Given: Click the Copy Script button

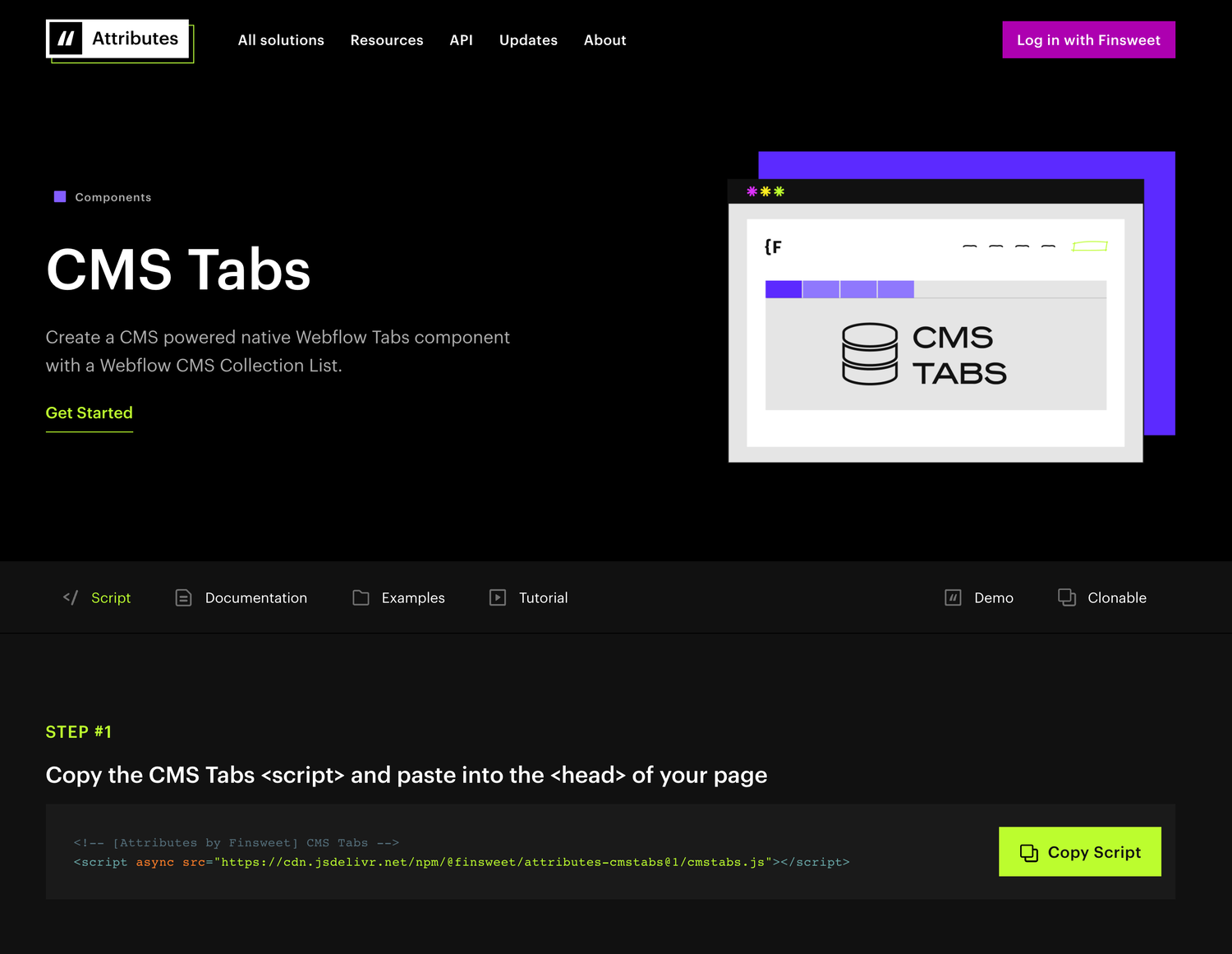Looking at the screenshot, I should [1079, 851].
